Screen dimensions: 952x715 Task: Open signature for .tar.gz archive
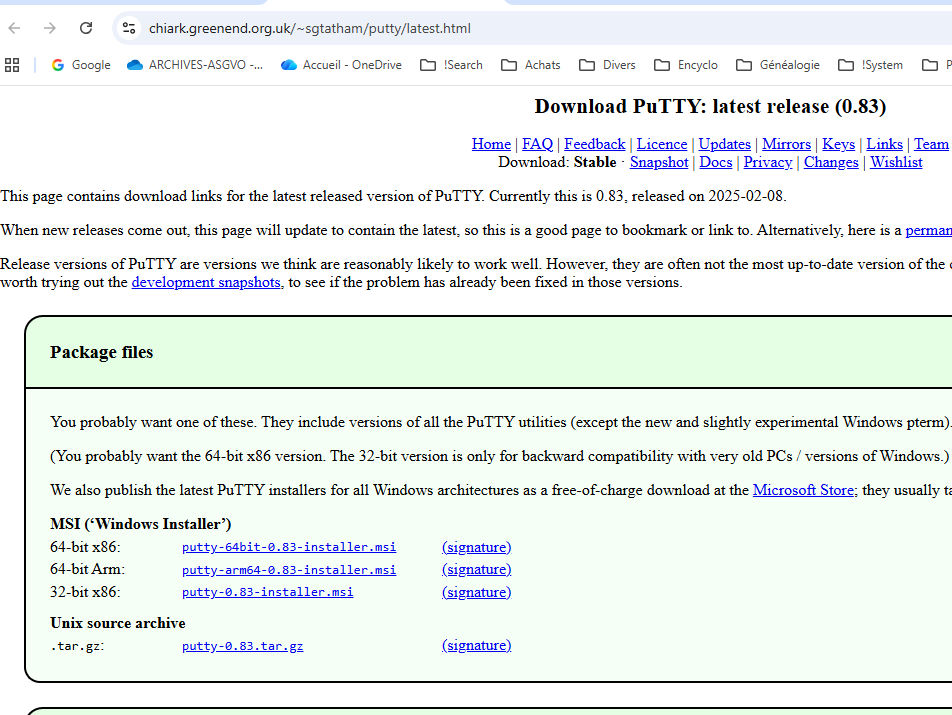(x=477, y=645)
